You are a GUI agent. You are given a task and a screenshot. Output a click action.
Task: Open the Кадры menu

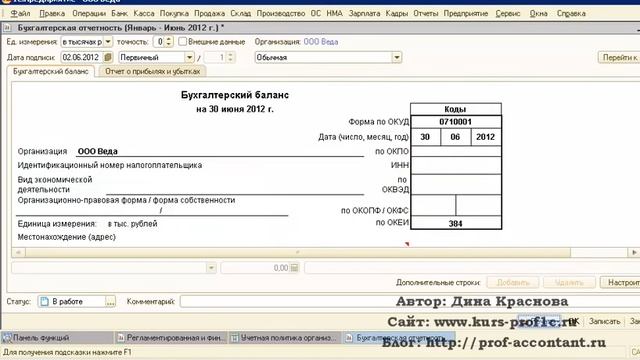(396, 13)
